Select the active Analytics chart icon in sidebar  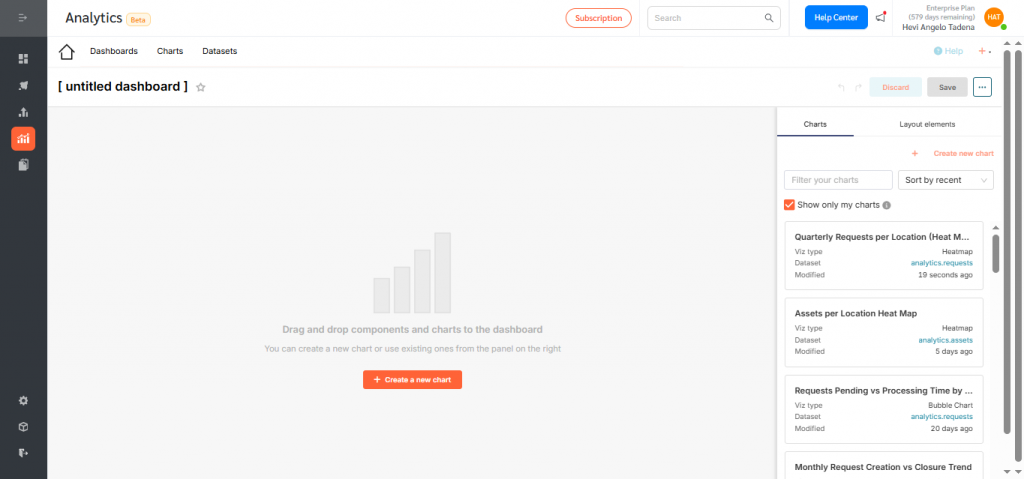coord(23,139)
